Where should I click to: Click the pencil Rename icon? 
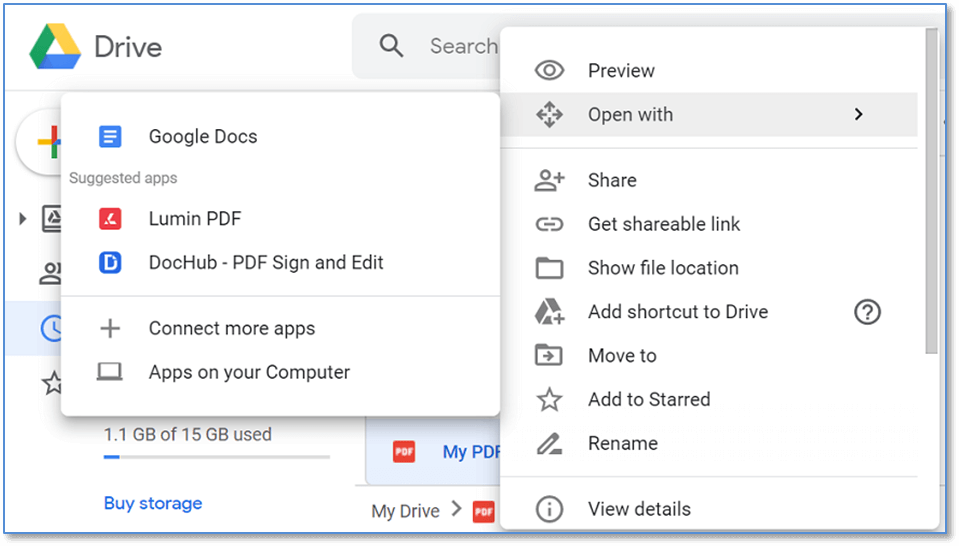point(549,443)
